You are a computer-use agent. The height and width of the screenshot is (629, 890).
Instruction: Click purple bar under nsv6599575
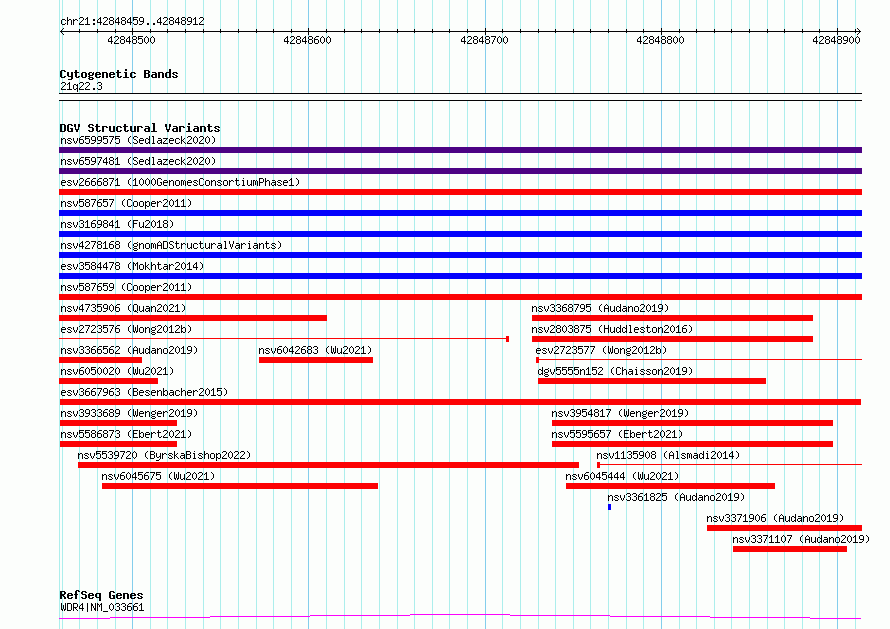click(x=460, y=150)
